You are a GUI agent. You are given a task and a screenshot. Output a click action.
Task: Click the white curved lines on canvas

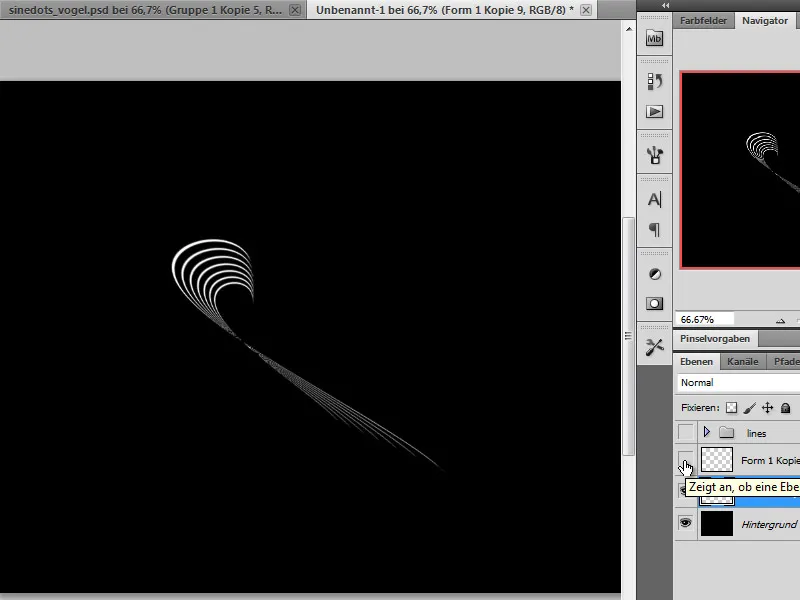click(x=213, y=276)
